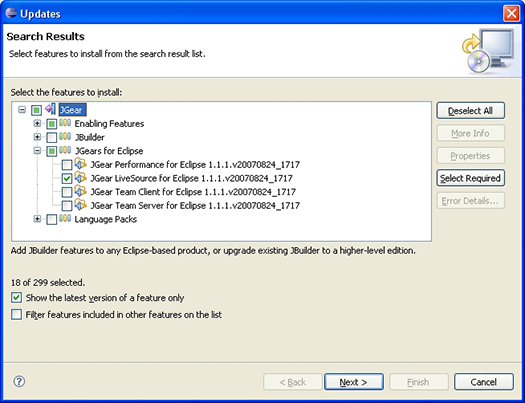
Task: Cancel the Updates dialog
Action: pos(483,382)
